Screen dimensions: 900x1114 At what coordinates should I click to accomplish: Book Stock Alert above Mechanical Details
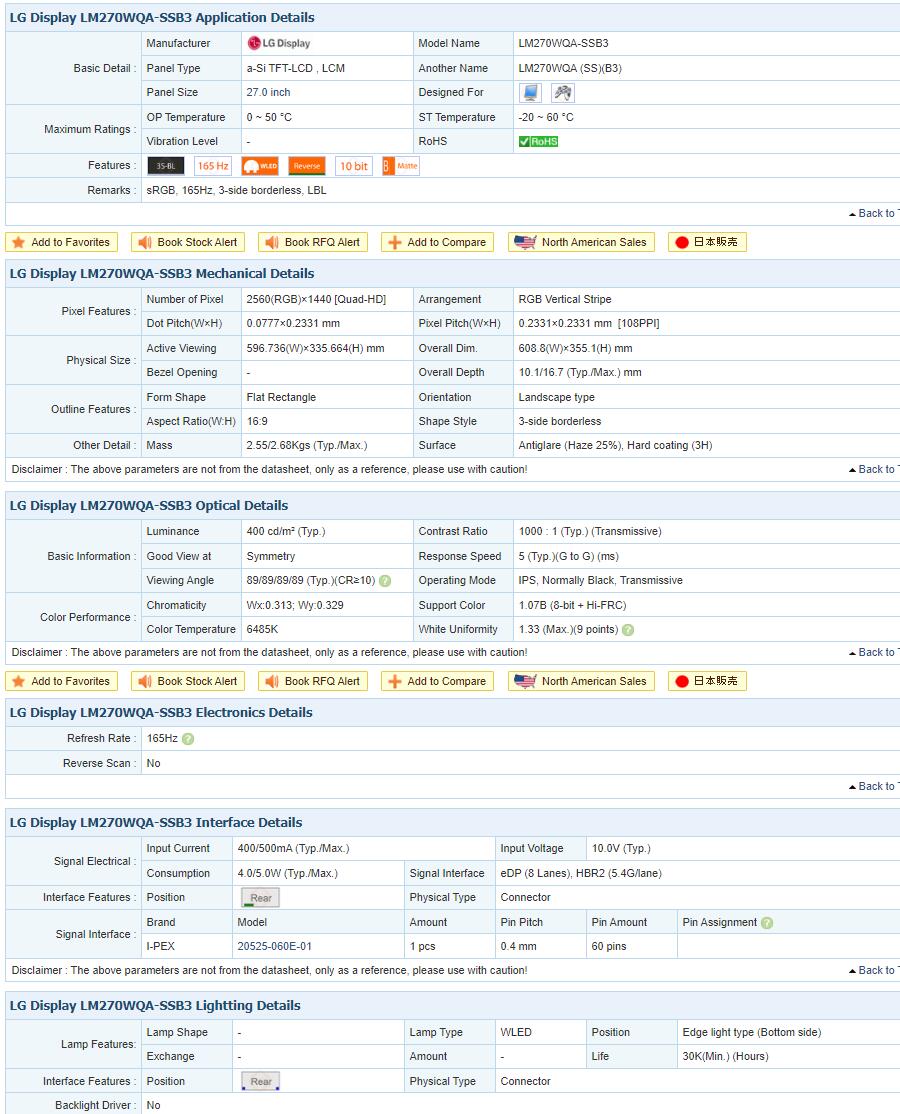tap(188, 242)
